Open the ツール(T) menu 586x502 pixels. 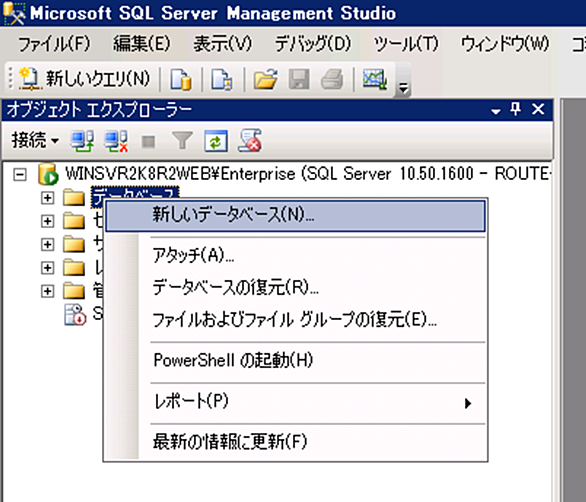(x=406, y=44)
